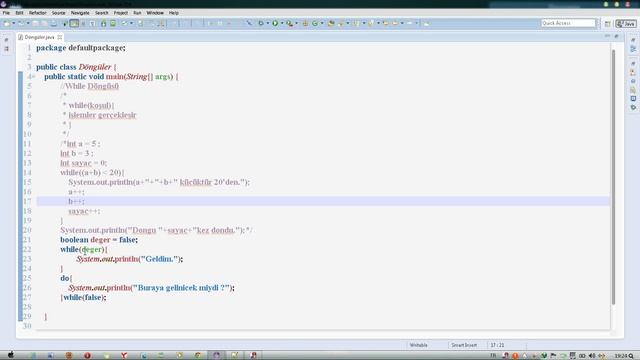Click the New file toolbar icon
Screen dimensions: 640x360
coord(7,23)
